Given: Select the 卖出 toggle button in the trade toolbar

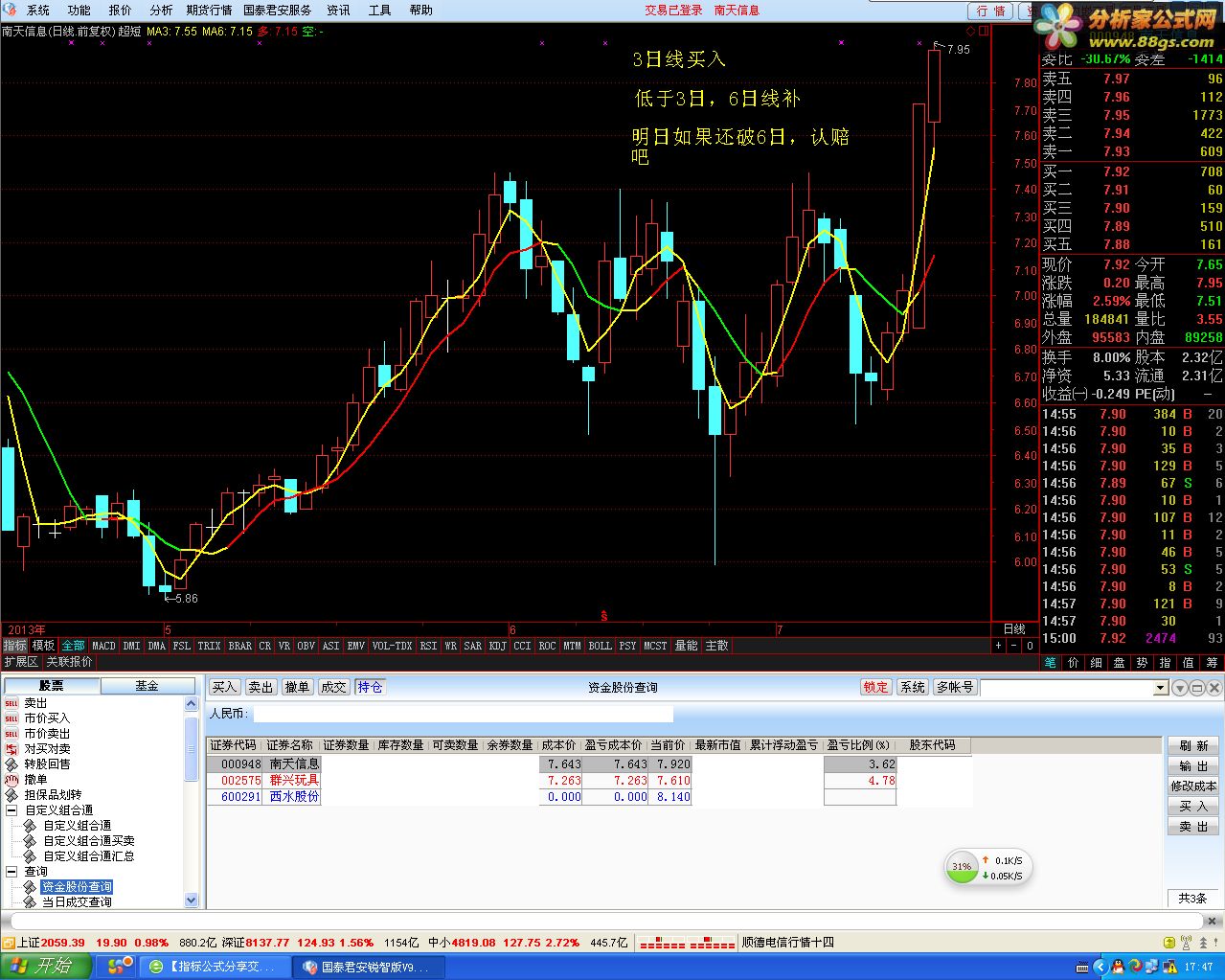Looking at the screenshot, I should coord(261,687).
